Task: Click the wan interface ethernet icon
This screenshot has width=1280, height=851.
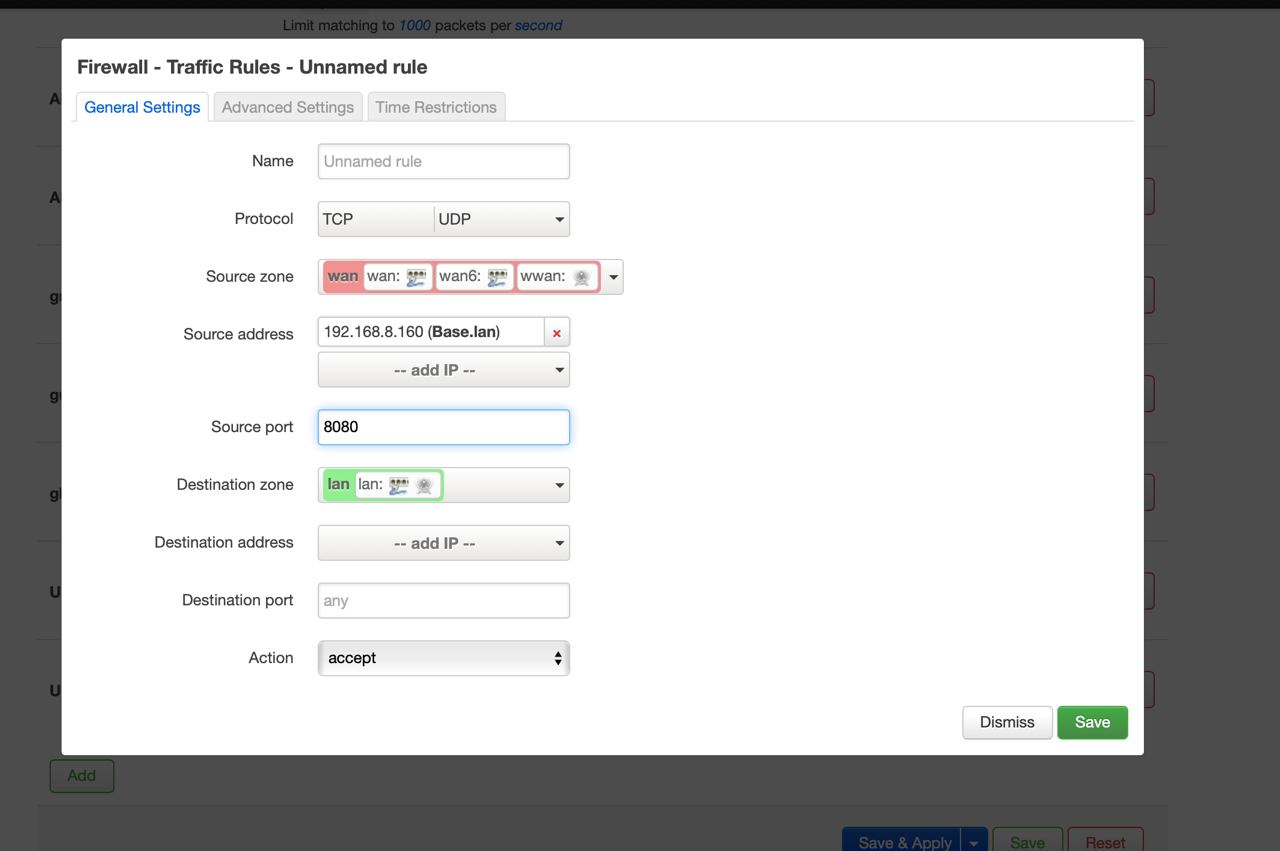Action: (417, 277)
